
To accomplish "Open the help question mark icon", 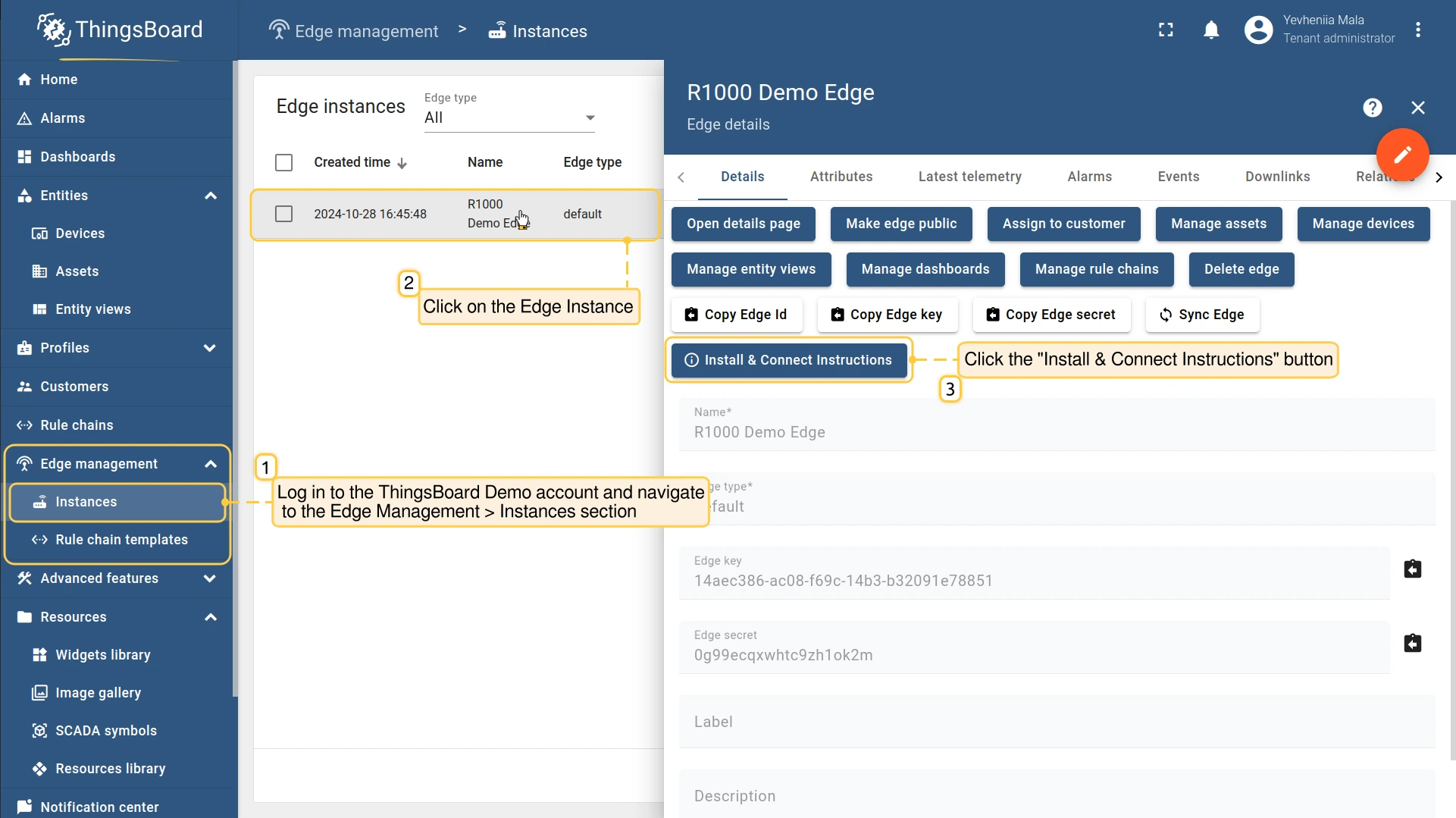I will (x=1372, y=108).
